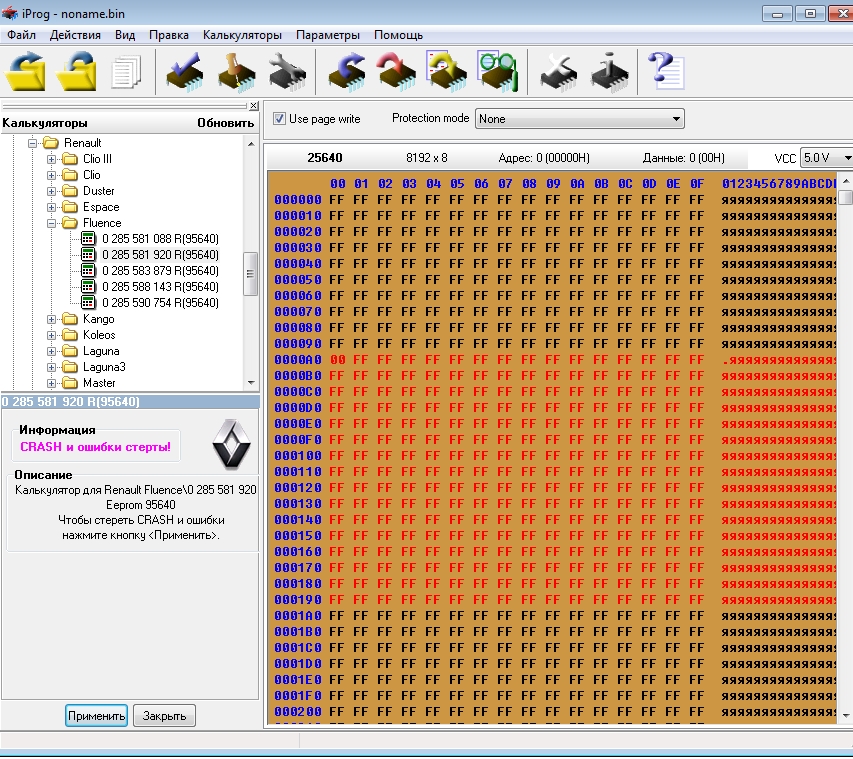Click the hex editor scrollbar up arrow
This screenshot has width=853, height=759.
[846, 181]
